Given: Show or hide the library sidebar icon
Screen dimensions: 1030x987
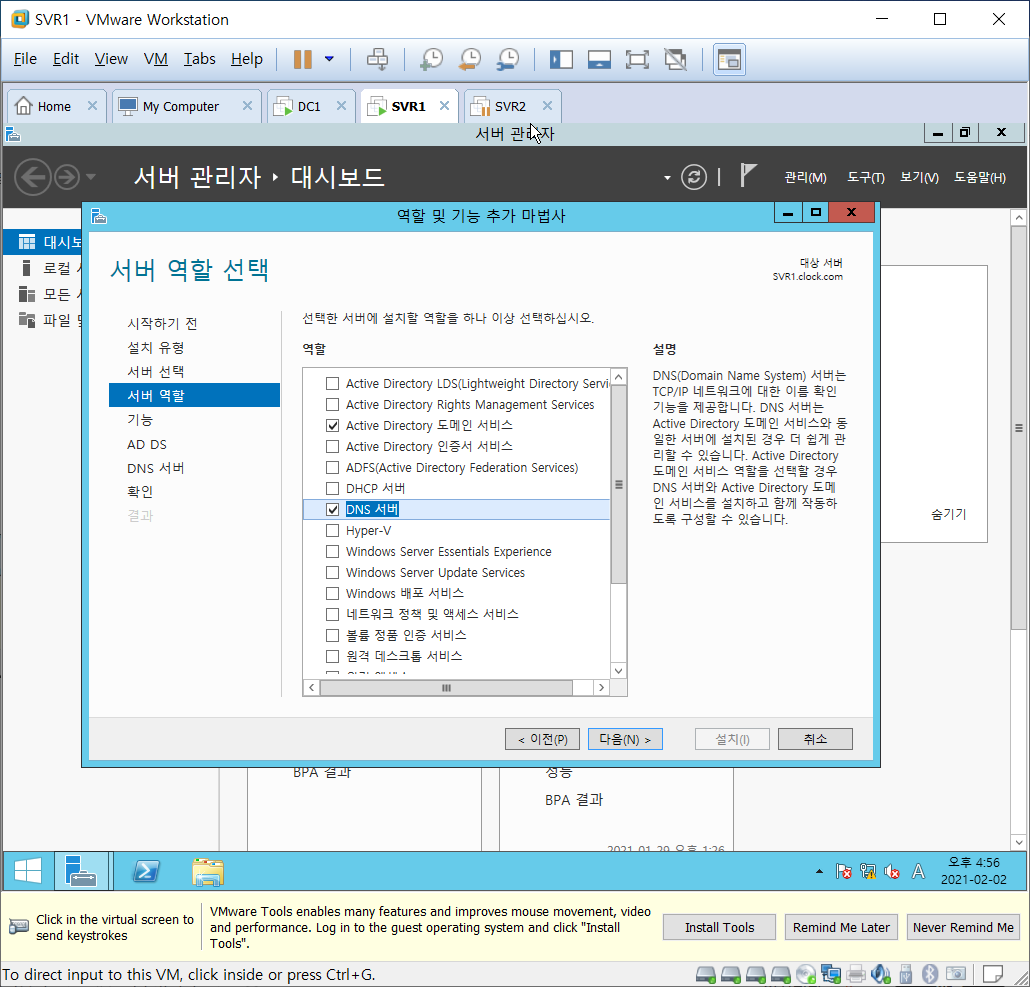Looking at the screenshot, I should [x=561, y=60].
